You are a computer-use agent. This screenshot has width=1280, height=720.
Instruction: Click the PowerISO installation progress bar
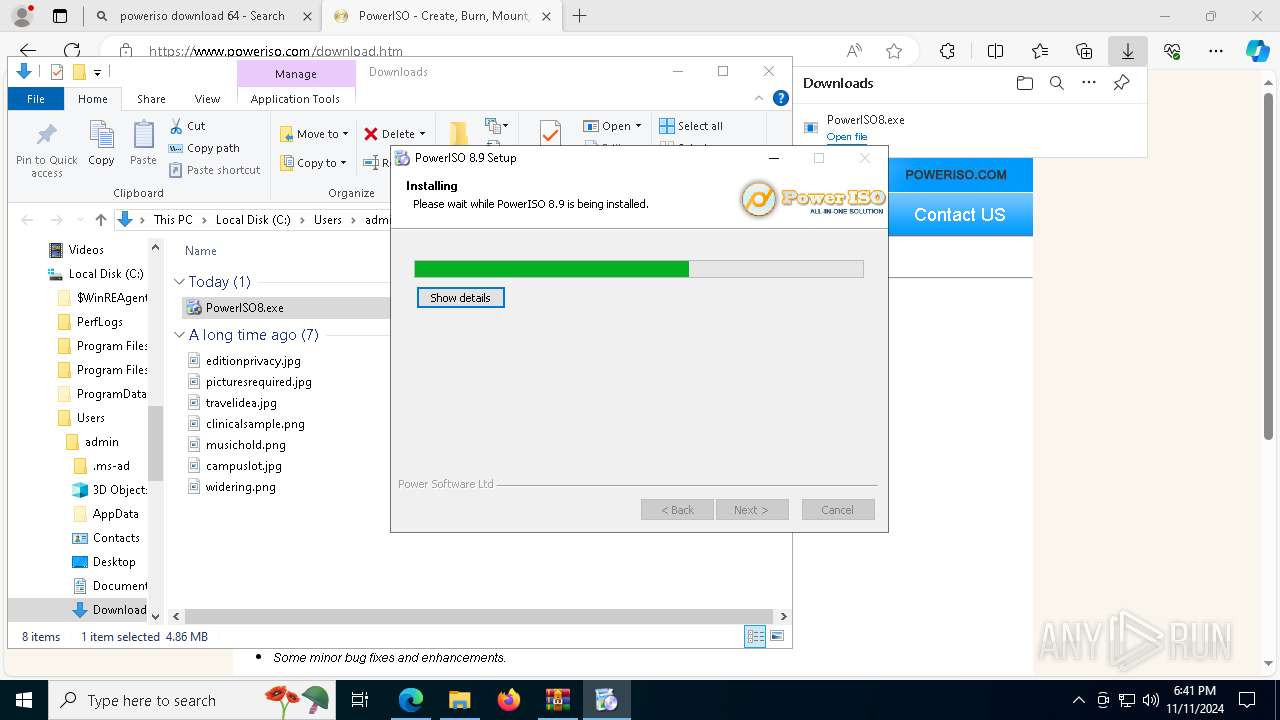tap(639, 269)
